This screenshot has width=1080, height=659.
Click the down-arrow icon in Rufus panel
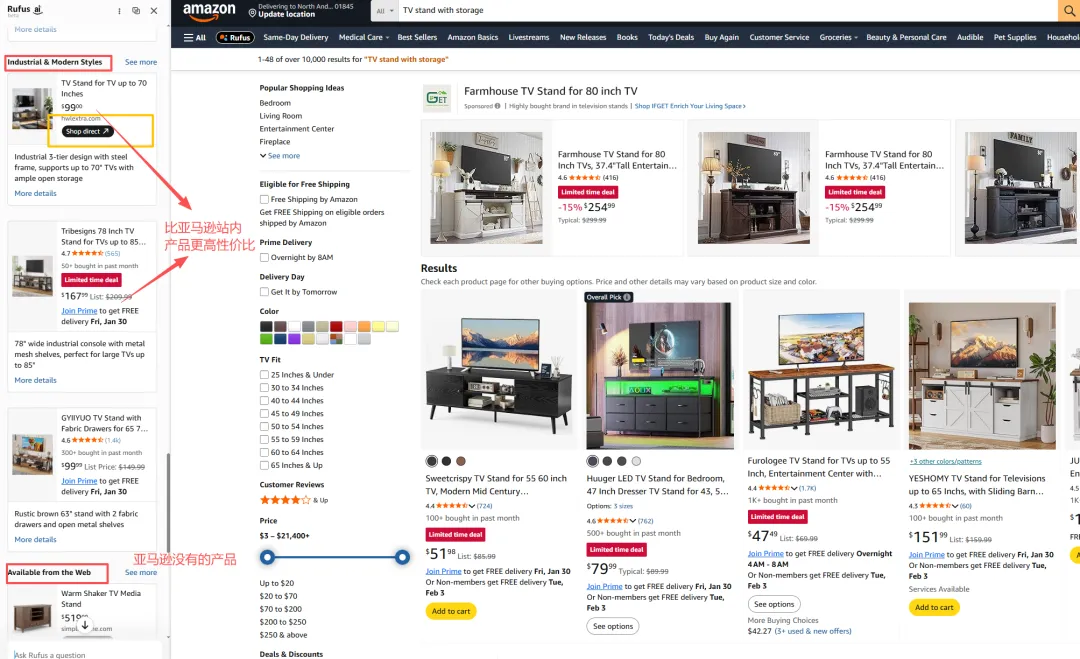(85, 625)
